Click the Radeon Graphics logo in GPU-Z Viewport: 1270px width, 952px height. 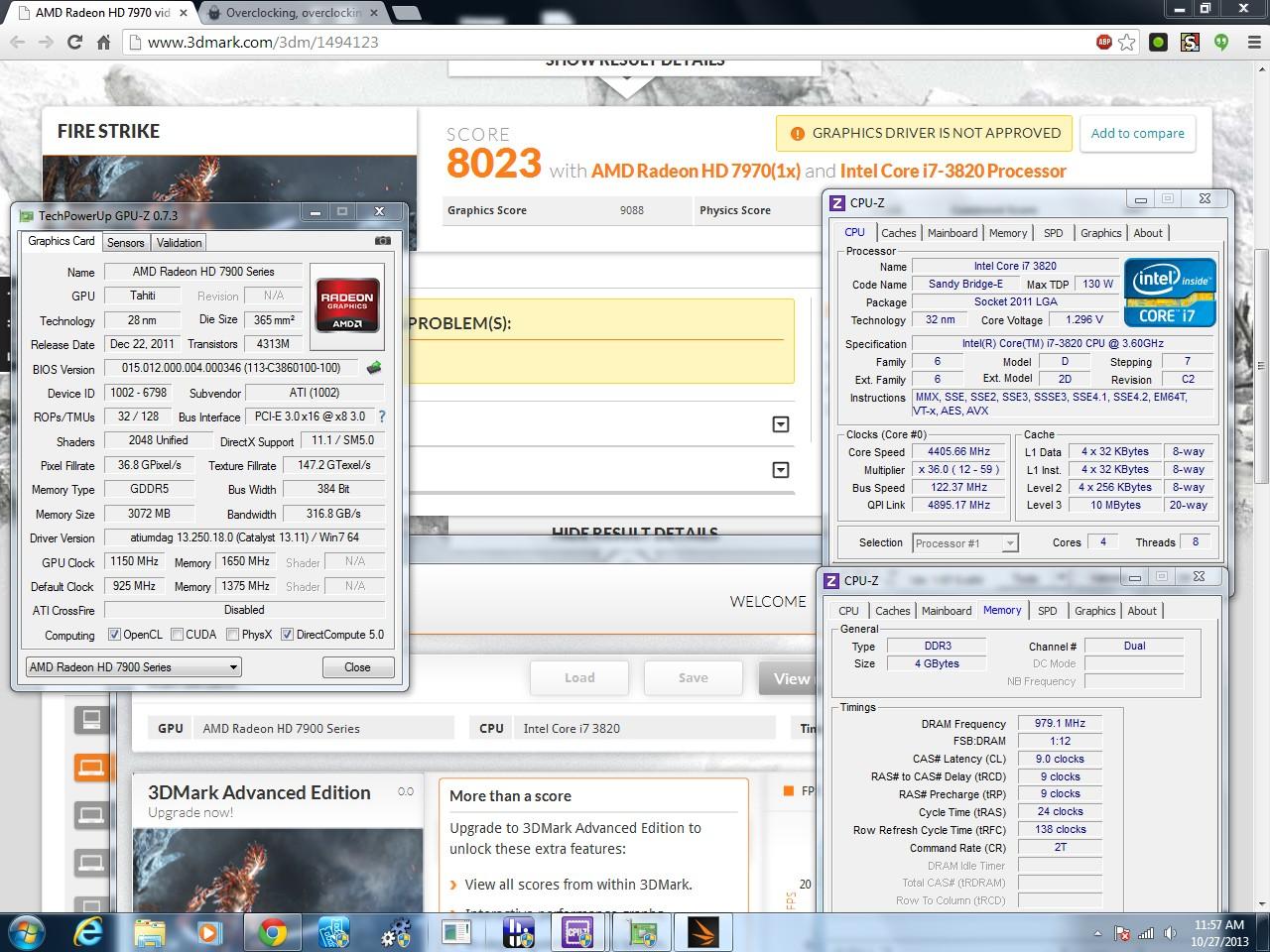click(347, 306)
